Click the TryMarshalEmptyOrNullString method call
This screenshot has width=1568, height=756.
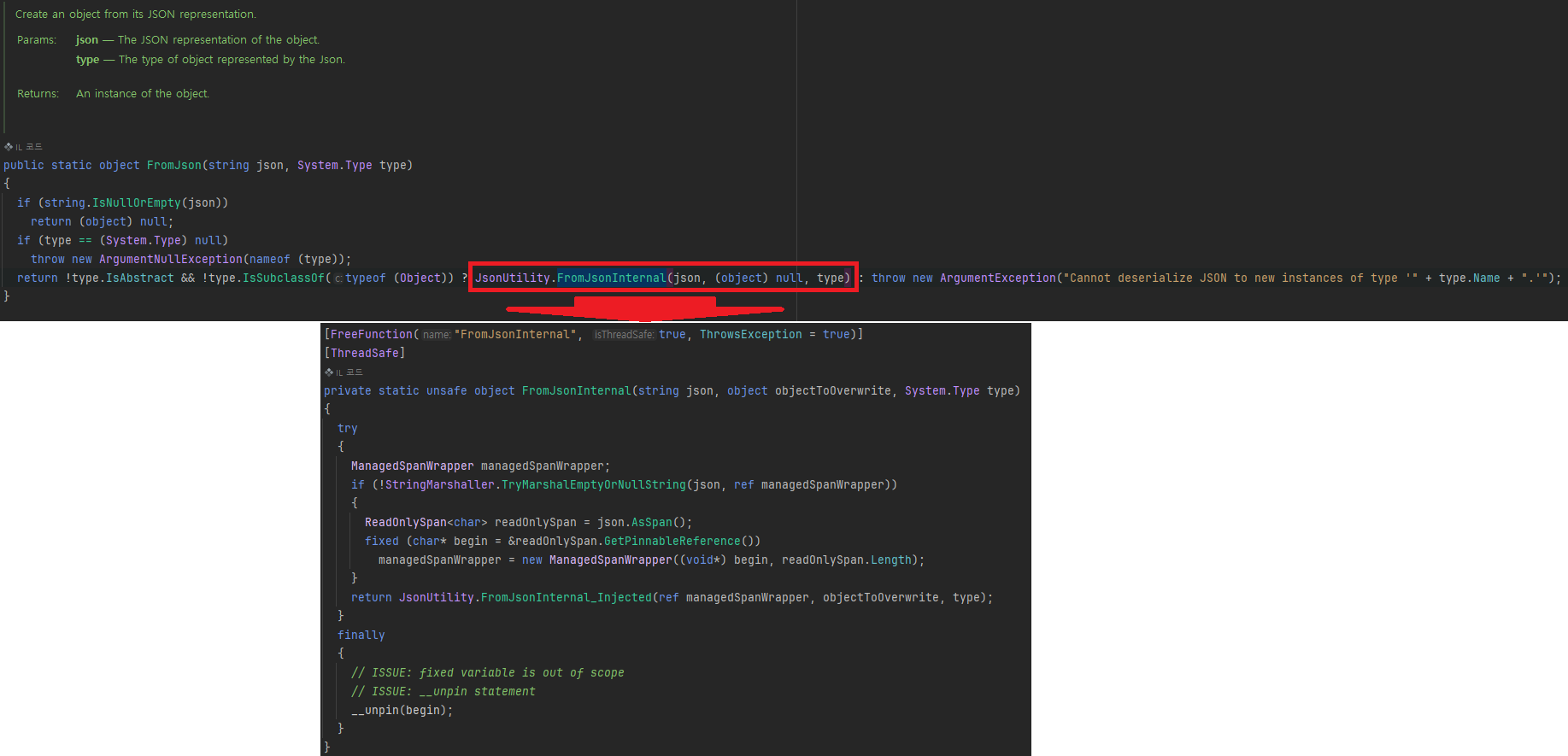(x=594, y=484)
